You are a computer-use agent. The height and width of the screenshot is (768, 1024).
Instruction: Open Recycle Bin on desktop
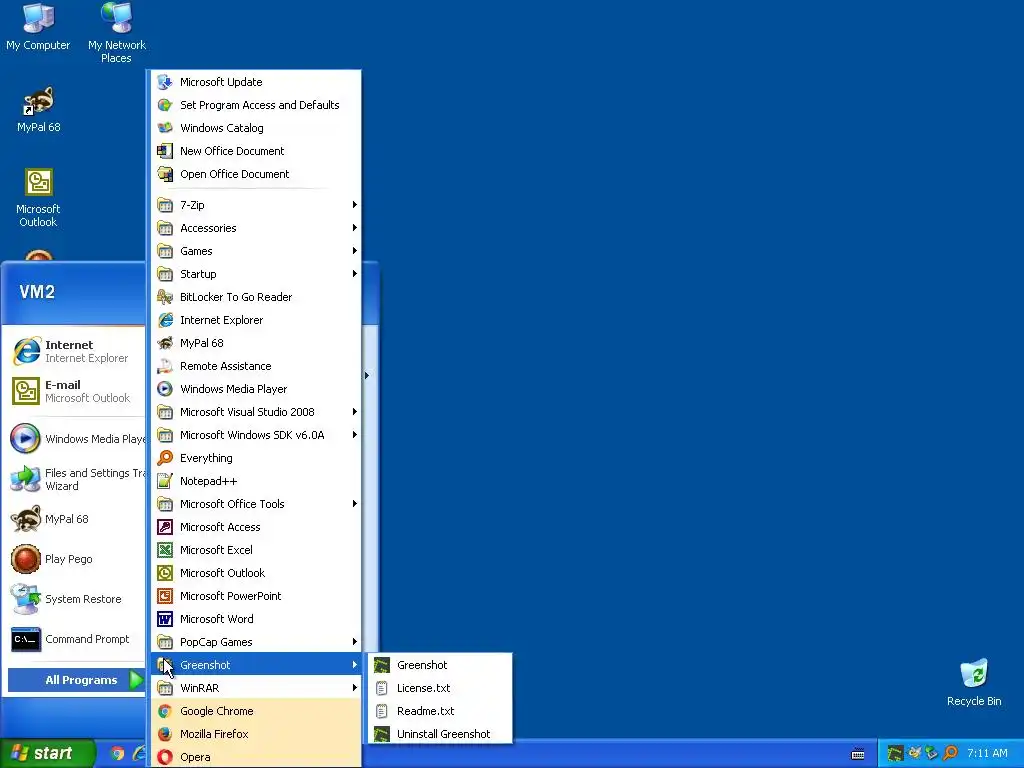click(974, 683)
